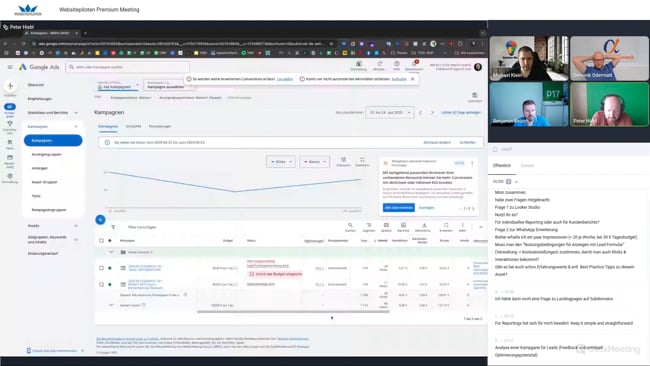Click the Speichern icon below the banner
The image size is (650, 366).
pyautogui.click(x=475, y=95)
